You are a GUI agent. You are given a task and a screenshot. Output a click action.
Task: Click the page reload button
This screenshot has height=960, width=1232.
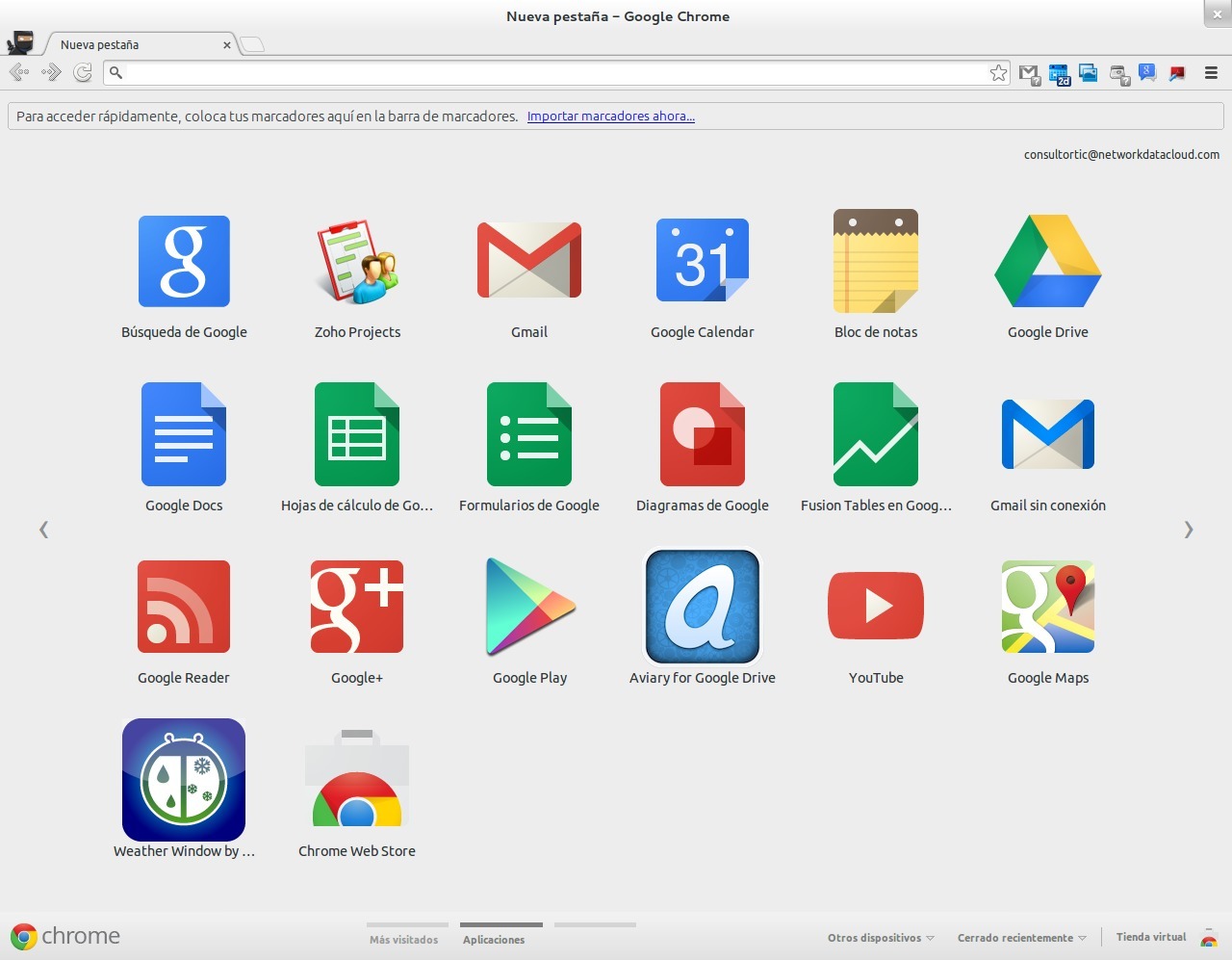coord(83,72)
